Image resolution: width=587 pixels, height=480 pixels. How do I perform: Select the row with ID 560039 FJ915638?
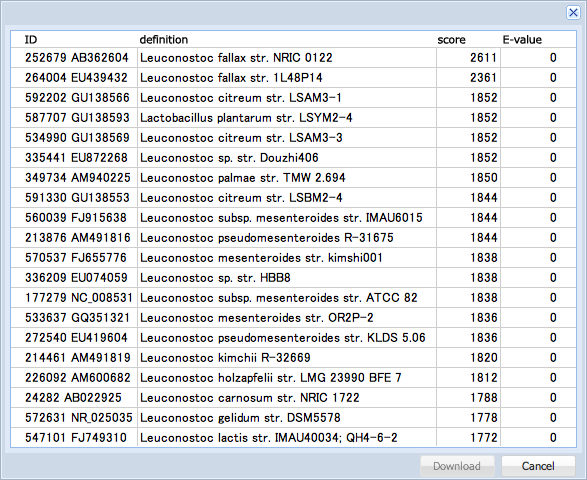pos(293,218)
